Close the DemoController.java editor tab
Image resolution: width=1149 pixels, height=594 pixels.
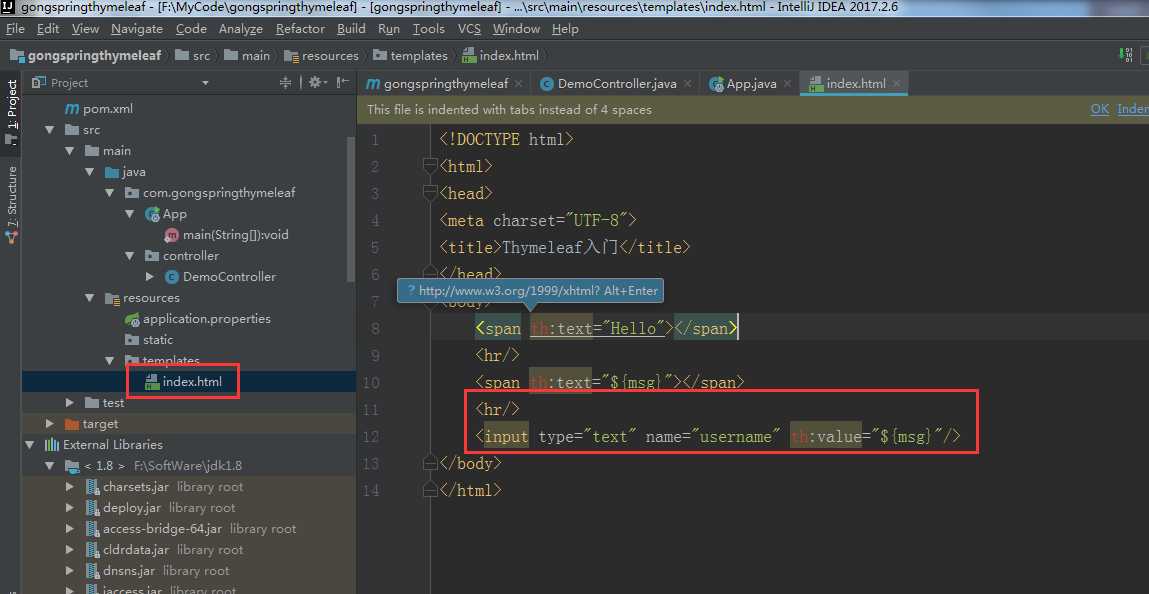pyautogui.click(x=687, y=83)
